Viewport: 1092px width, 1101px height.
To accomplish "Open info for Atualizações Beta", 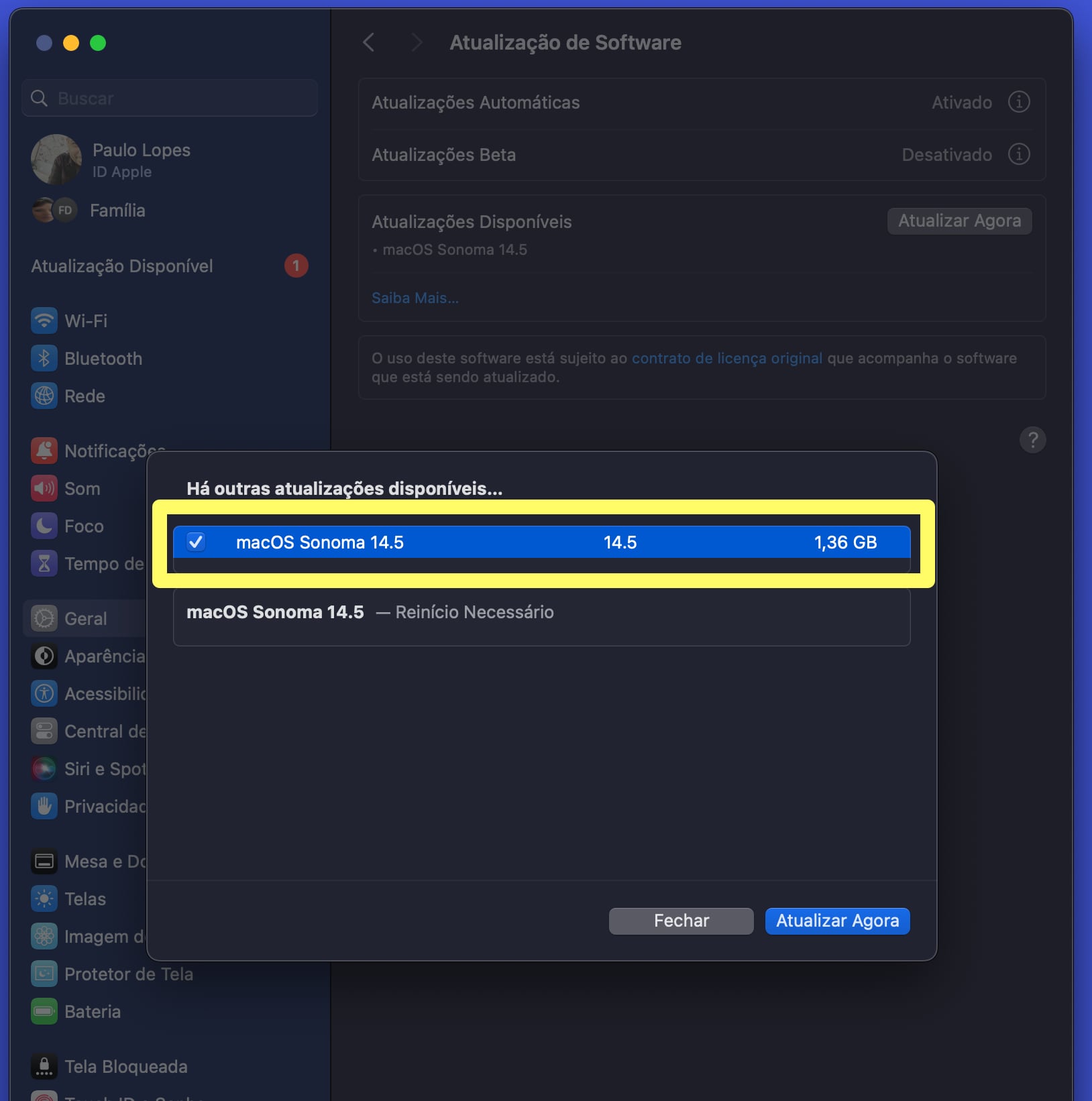I will coord(1019,154).
